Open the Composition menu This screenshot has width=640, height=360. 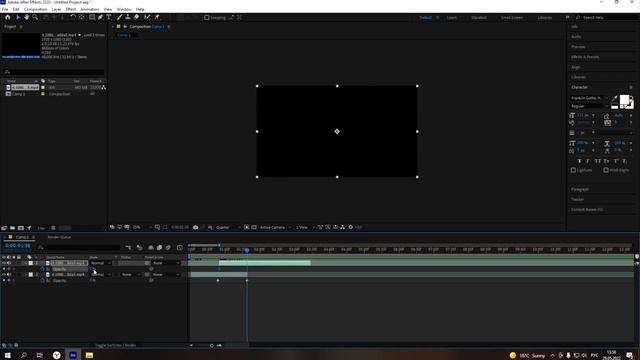pyautogui.click(x=36, y=9)
